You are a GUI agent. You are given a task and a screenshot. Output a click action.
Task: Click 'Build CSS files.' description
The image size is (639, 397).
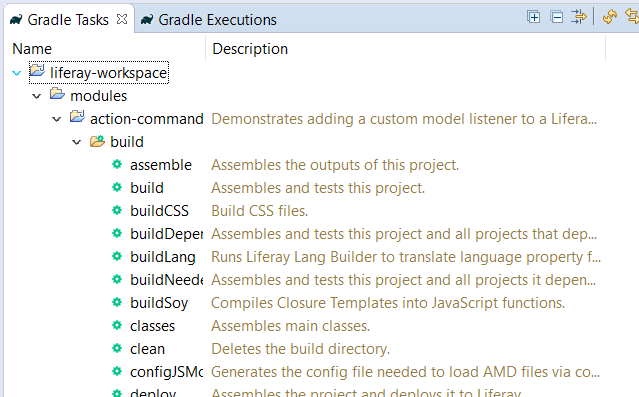click(260, 211)
